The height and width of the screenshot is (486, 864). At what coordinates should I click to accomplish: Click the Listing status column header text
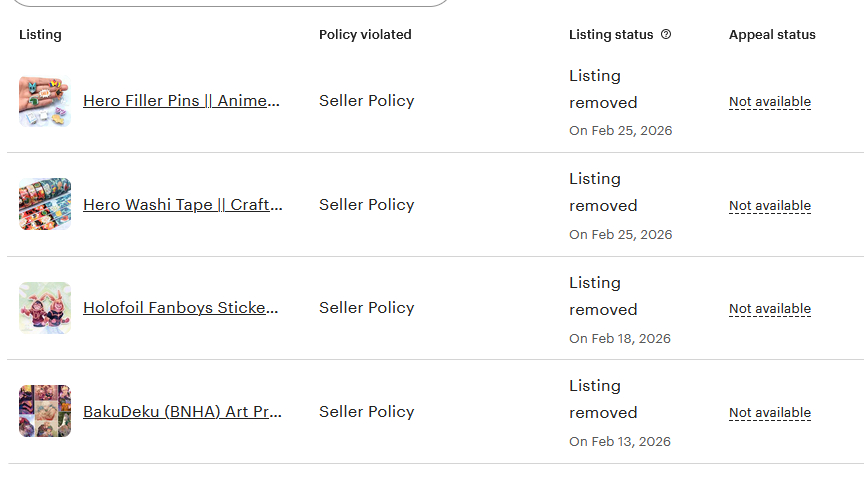610,35
